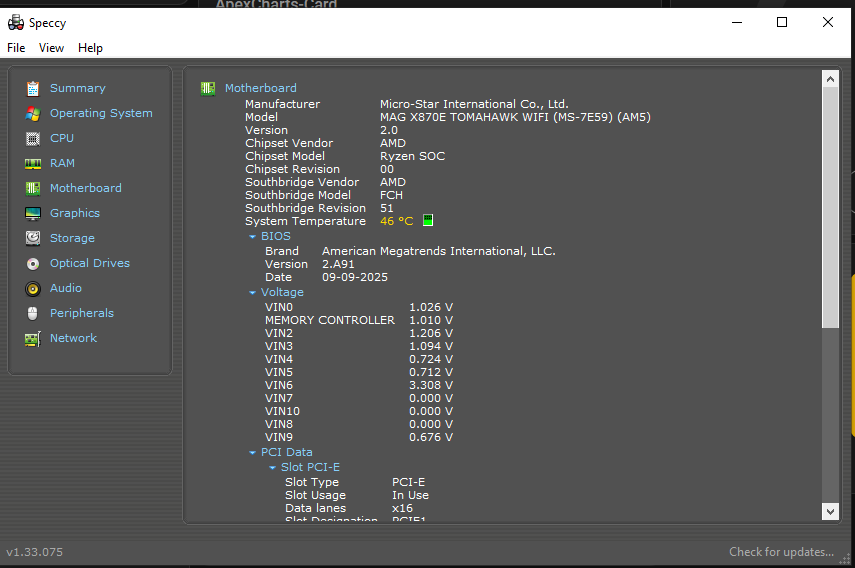Image resolution: width=855 pixels, height=568 pixels.
Task: Open the Network section
Action: (x=73, y=338)
